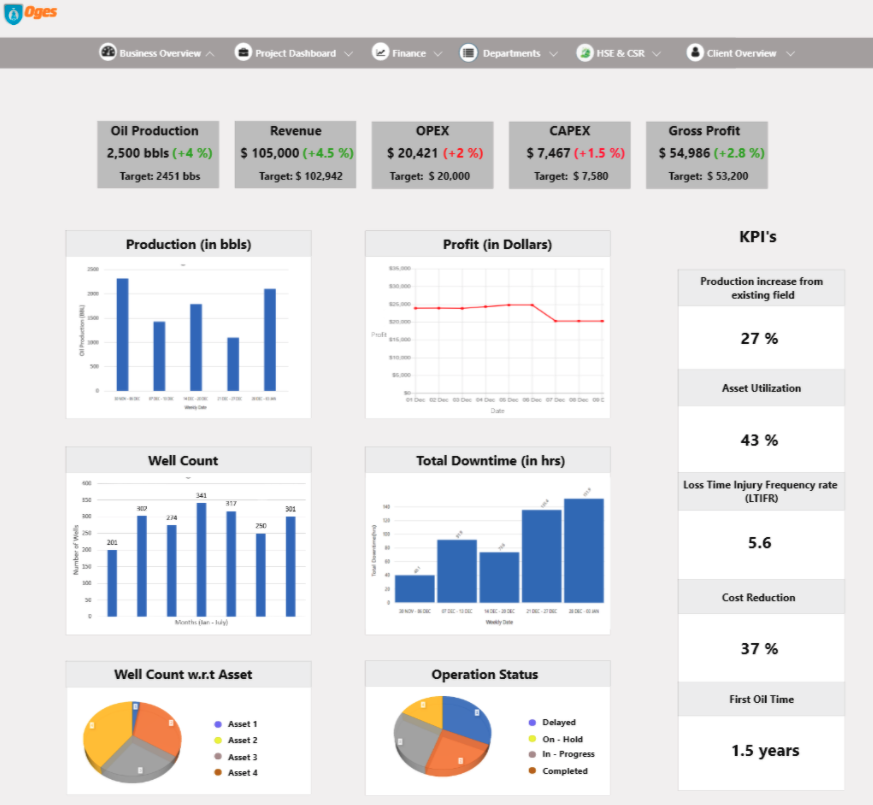The width and height of the screenshot is (873, 805).
Task: Click the Target: $ 102,942 text
Action: pos(301,176)
